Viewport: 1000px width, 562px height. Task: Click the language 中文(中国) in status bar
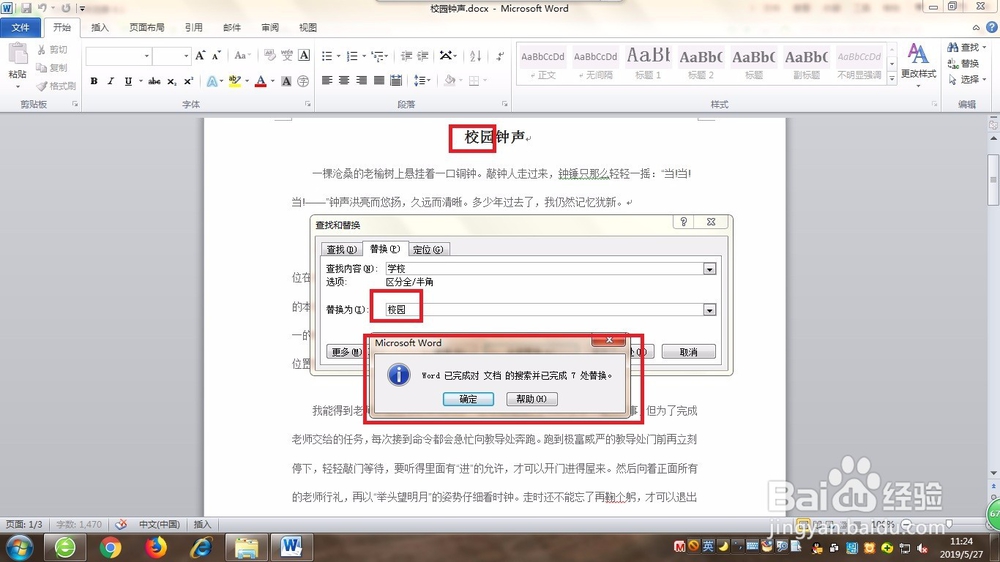click(159, 524)
